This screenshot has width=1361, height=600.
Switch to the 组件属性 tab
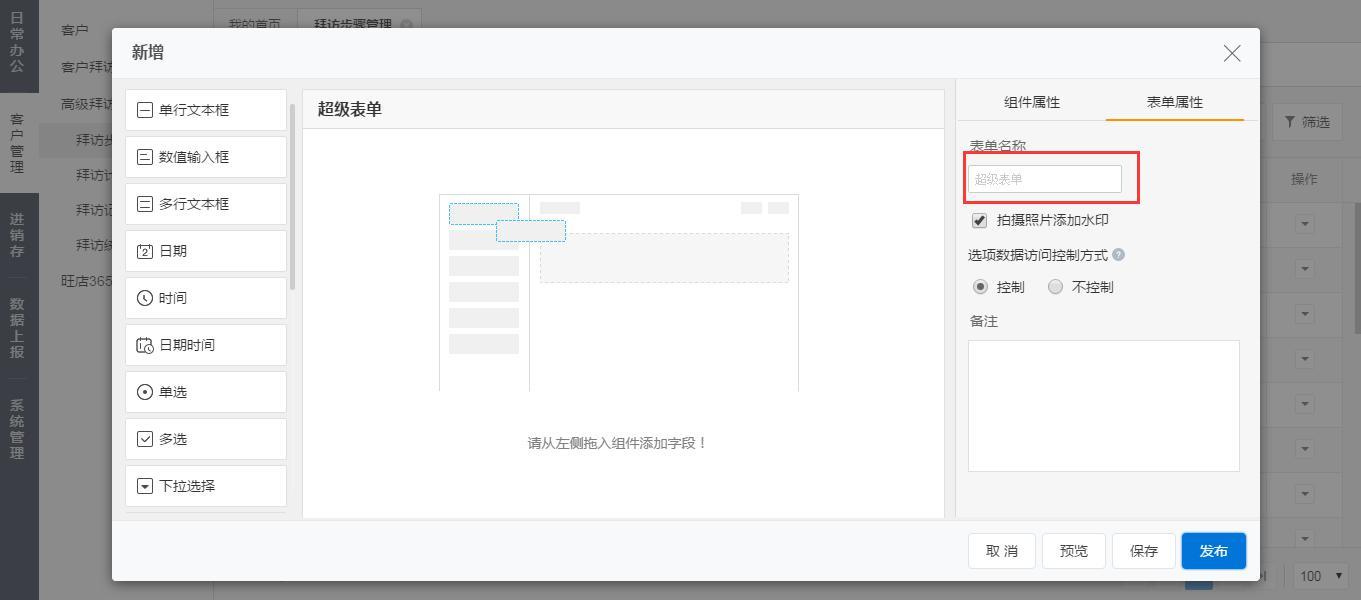click(x=1031, y=102)
